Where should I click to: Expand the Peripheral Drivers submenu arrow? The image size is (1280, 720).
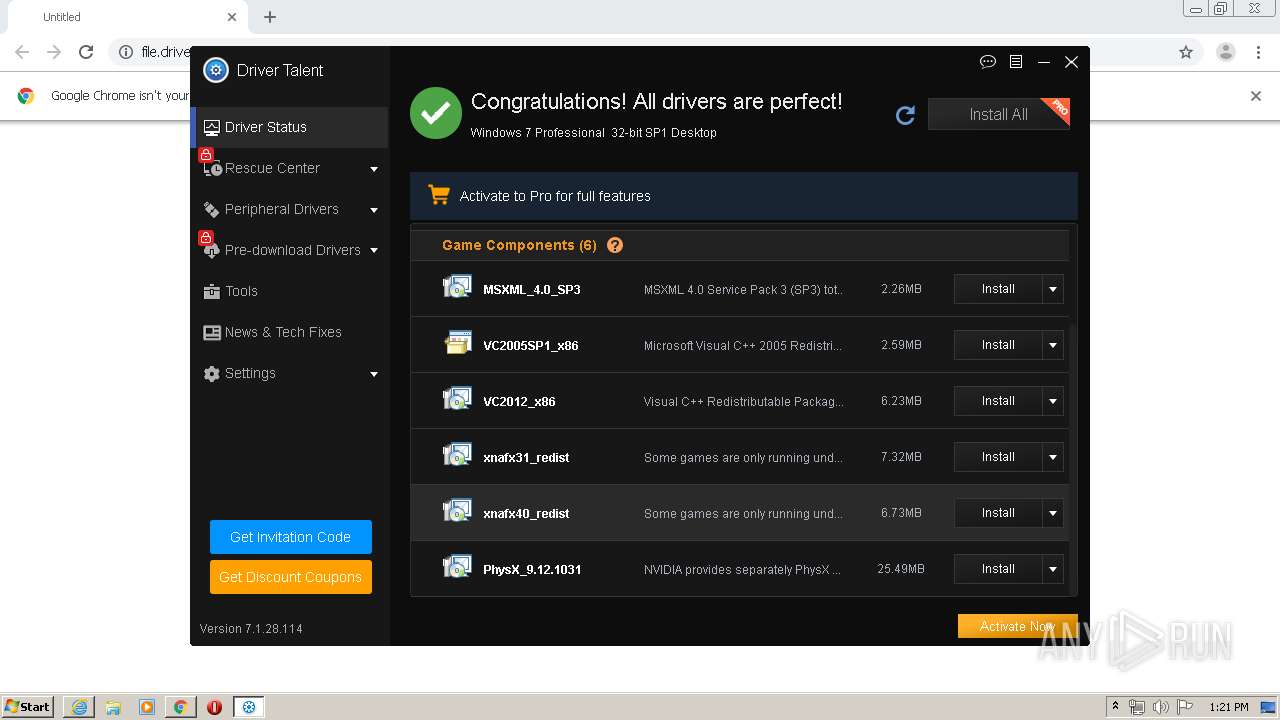click(374, 210)
